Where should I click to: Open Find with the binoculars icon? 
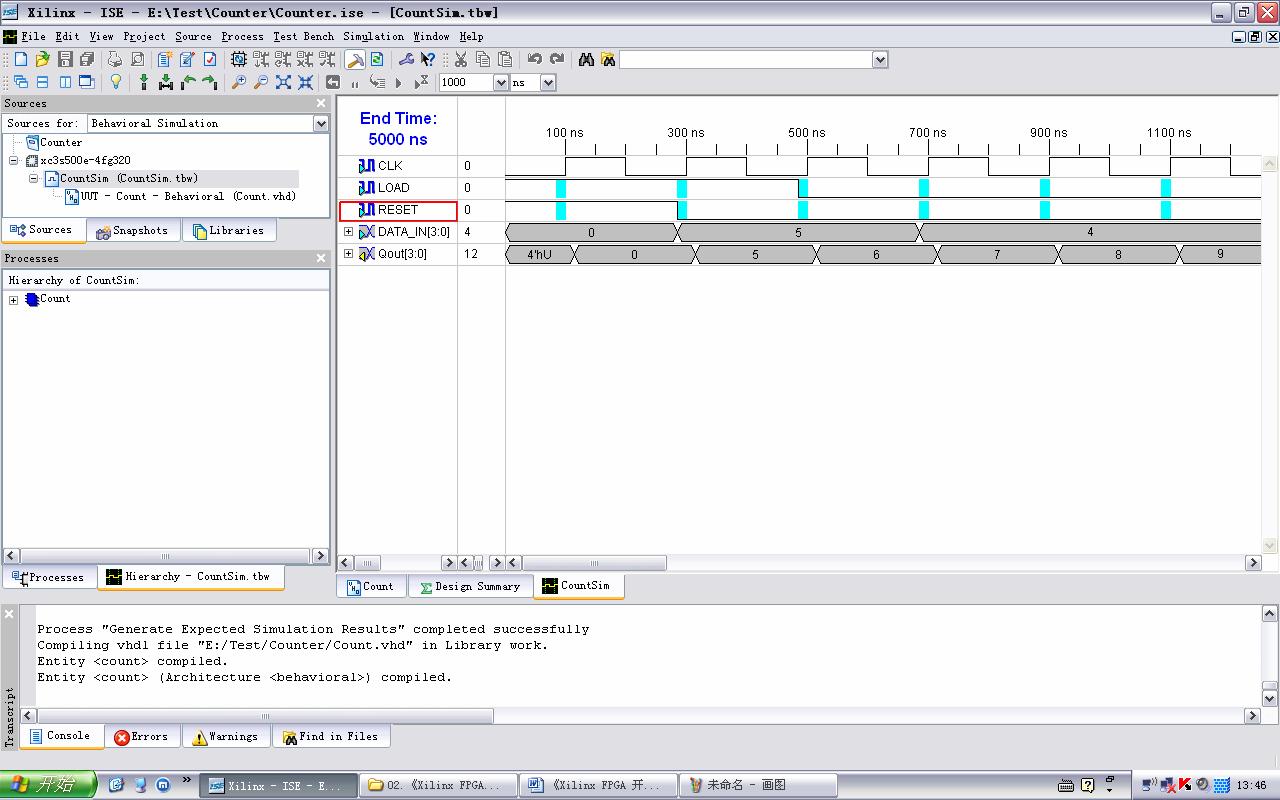tap(586, 60)
